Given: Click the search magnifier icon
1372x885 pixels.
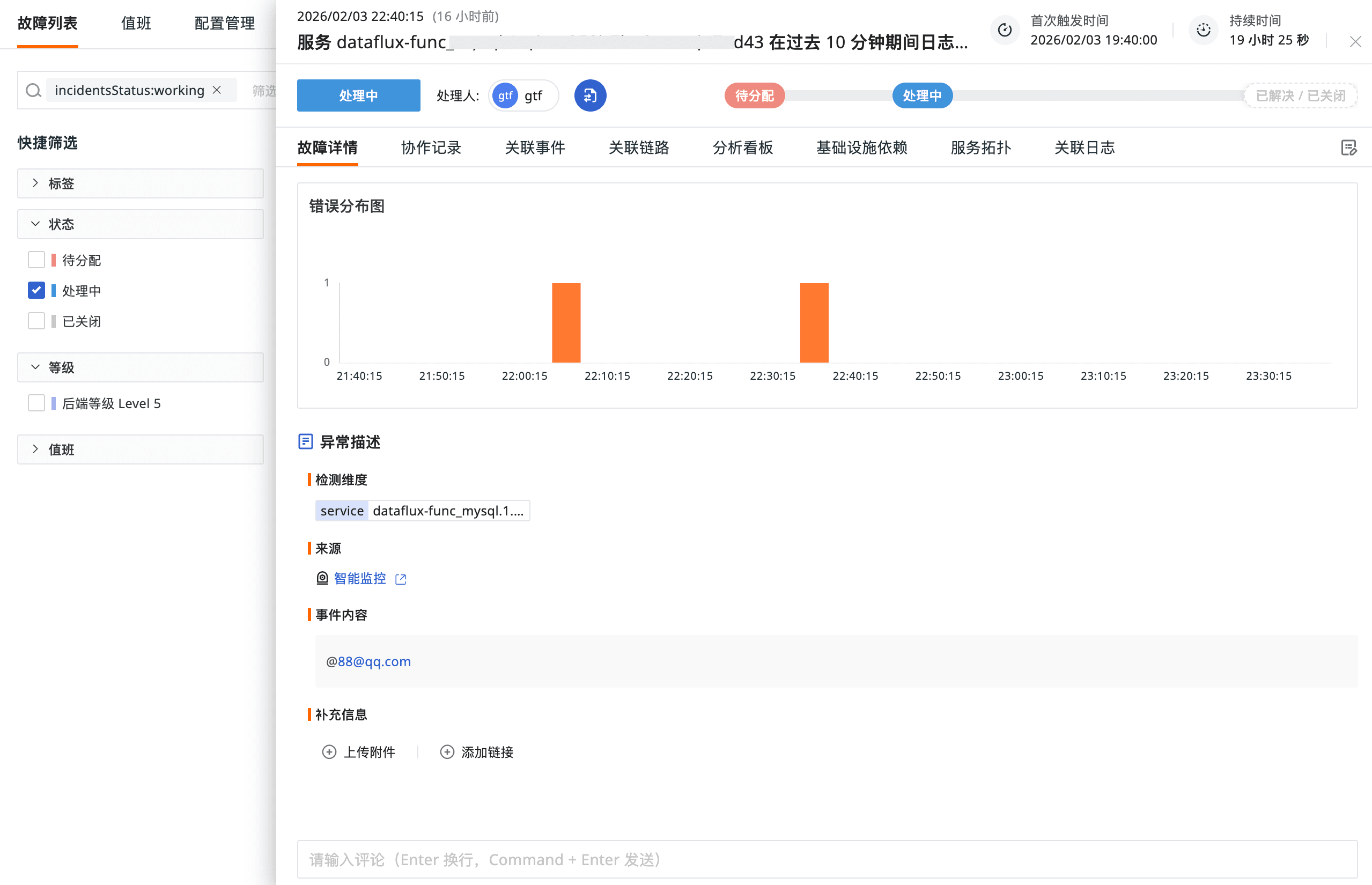Looking at the screenshot, I should coord(33,91).
